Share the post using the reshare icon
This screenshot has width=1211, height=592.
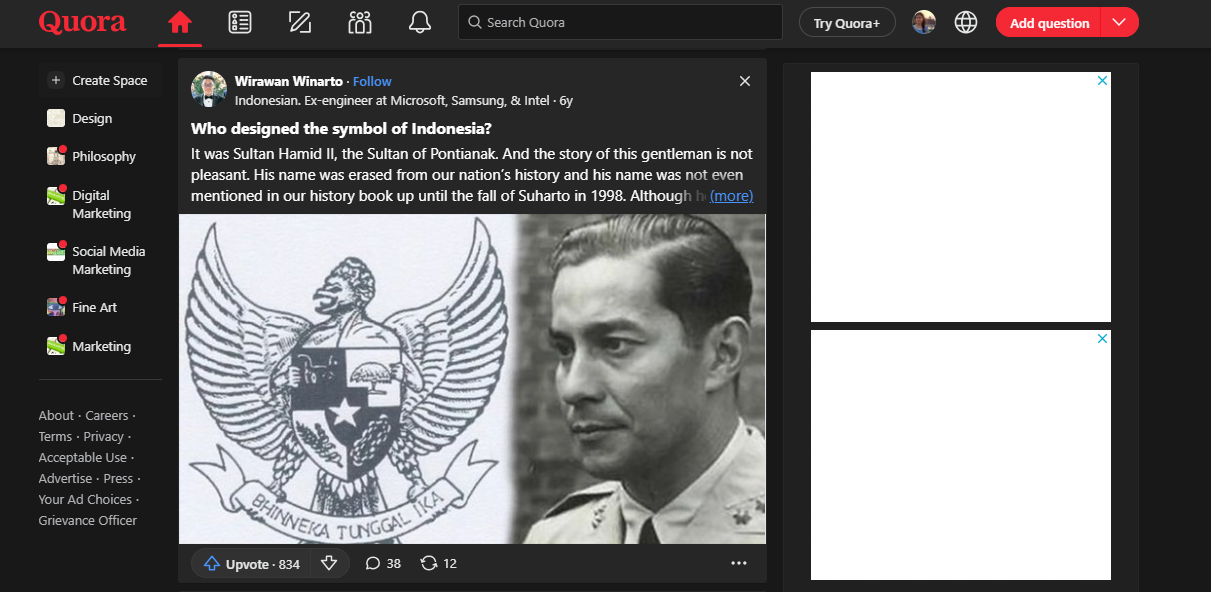click(438, 564)
